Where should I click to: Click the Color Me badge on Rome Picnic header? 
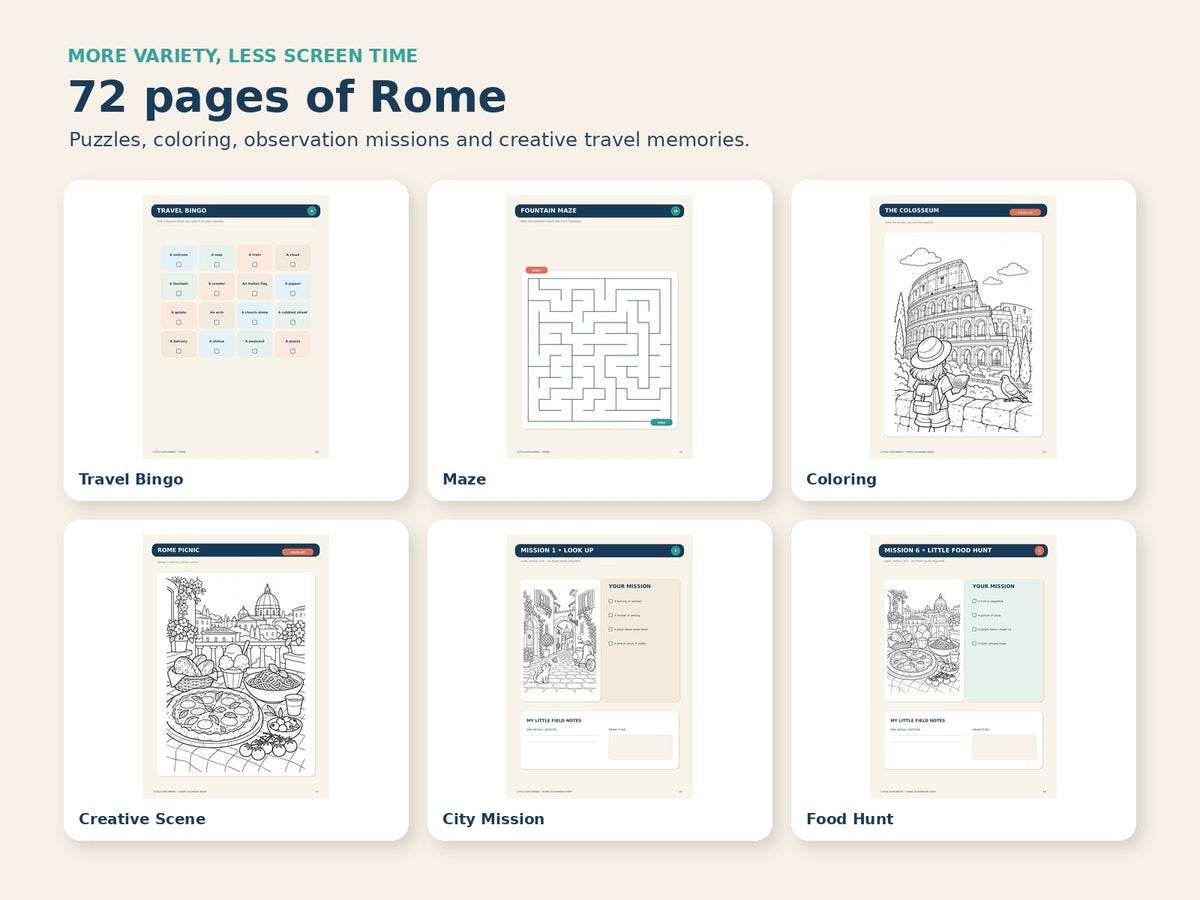pyautogui.click(x=298, y=552)
